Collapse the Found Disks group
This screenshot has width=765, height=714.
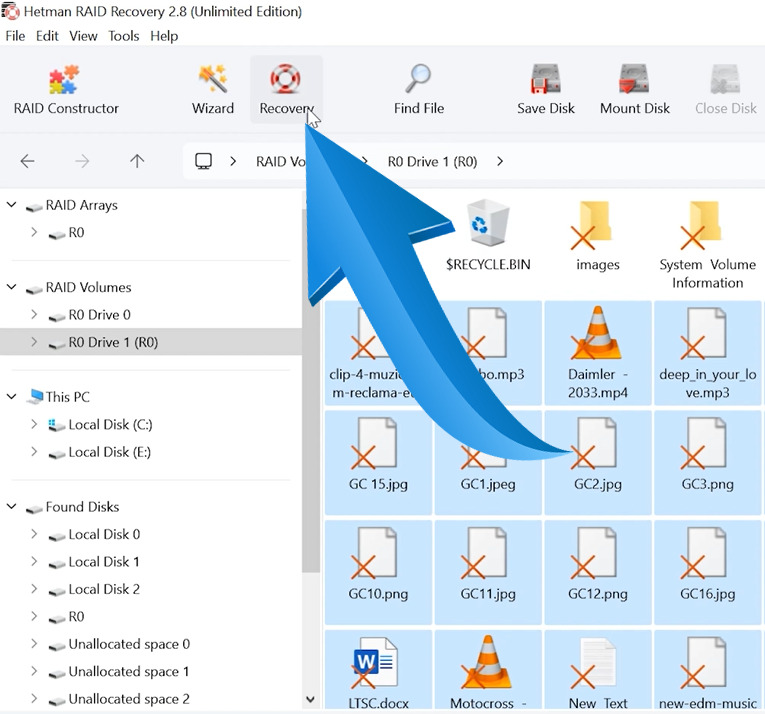click(x=12, y=507)
